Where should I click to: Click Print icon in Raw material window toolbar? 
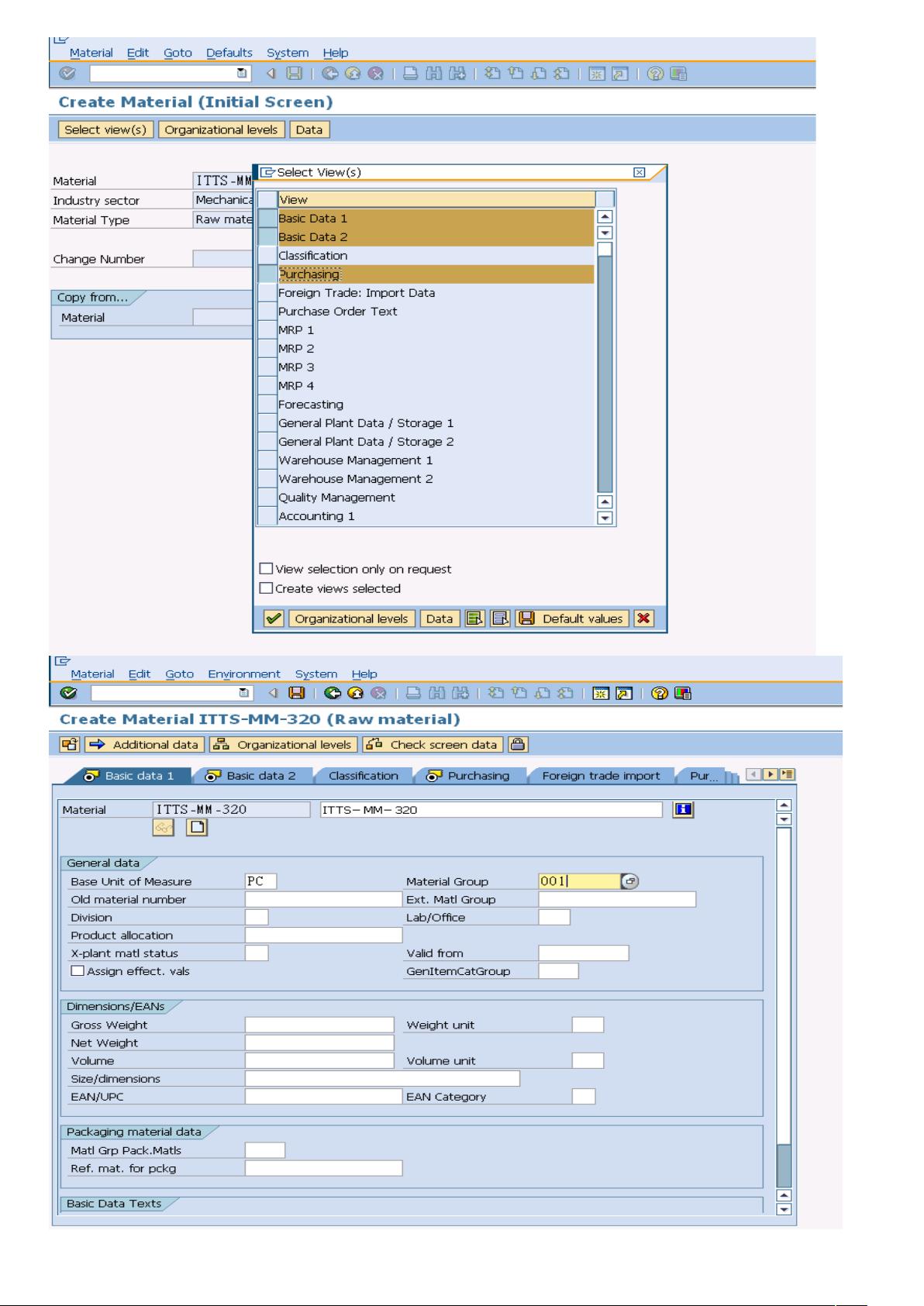pyautogui.click(x=414, y=693)
